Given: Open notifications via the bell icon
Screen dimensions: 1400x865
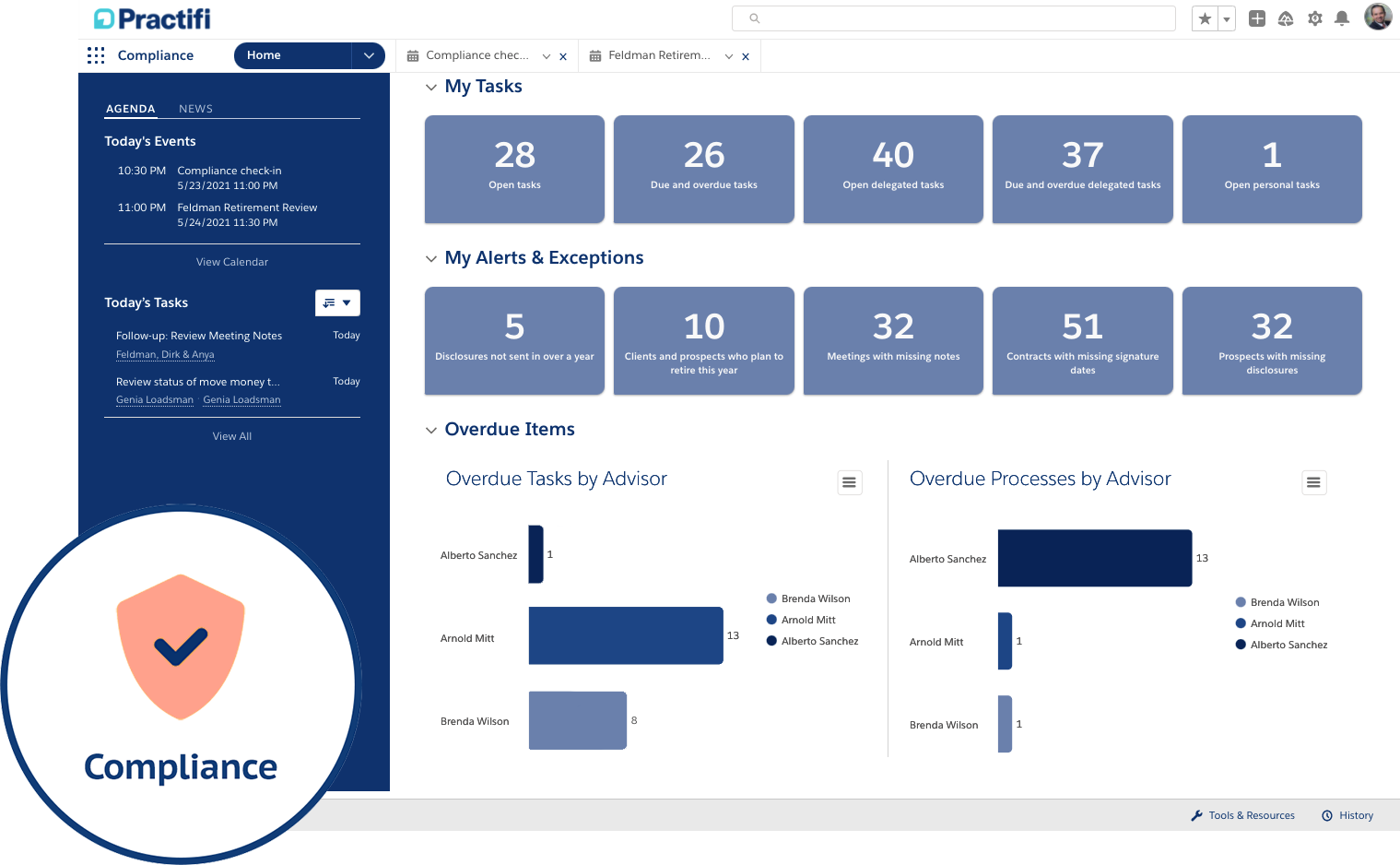Looking at the screenshot, I should [x=1342, y=18].
